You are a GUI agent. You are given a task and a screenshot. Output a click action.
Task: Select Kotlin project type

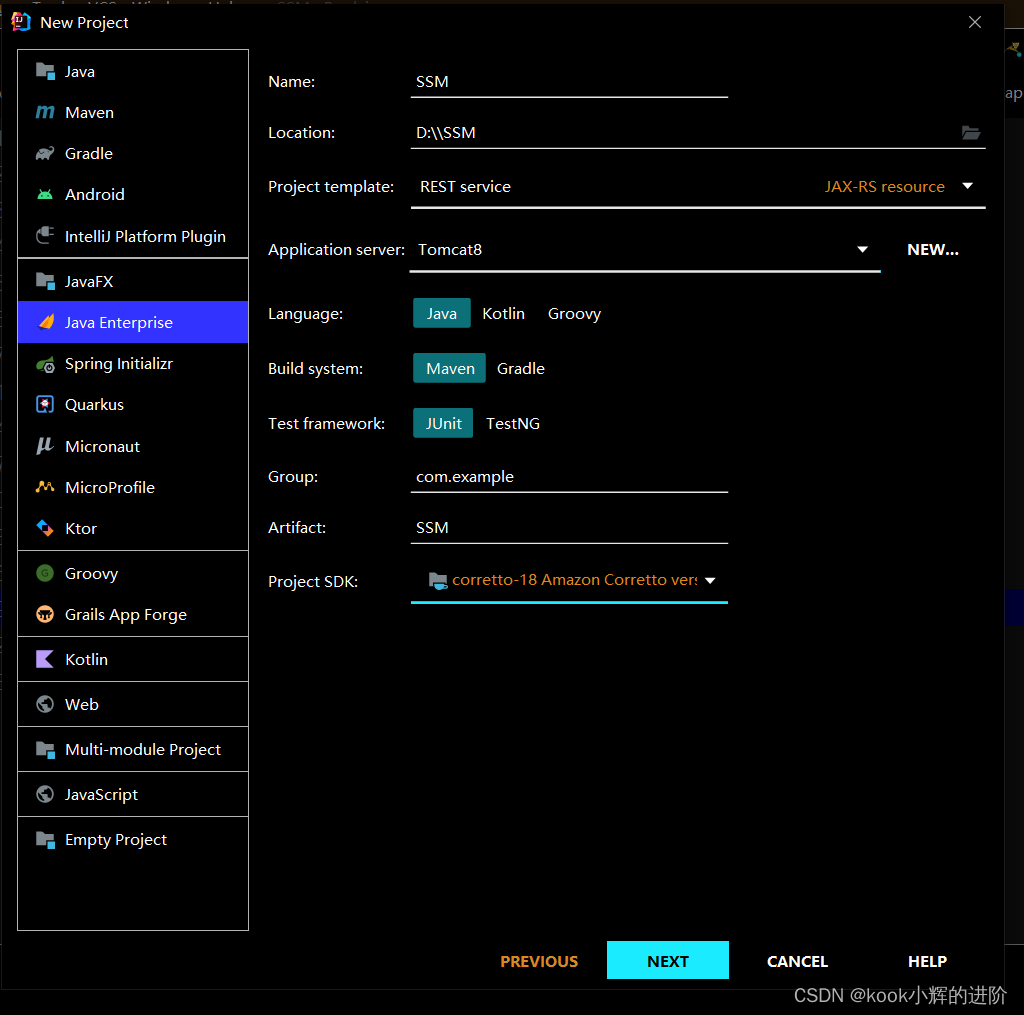[x=133, y=659]
